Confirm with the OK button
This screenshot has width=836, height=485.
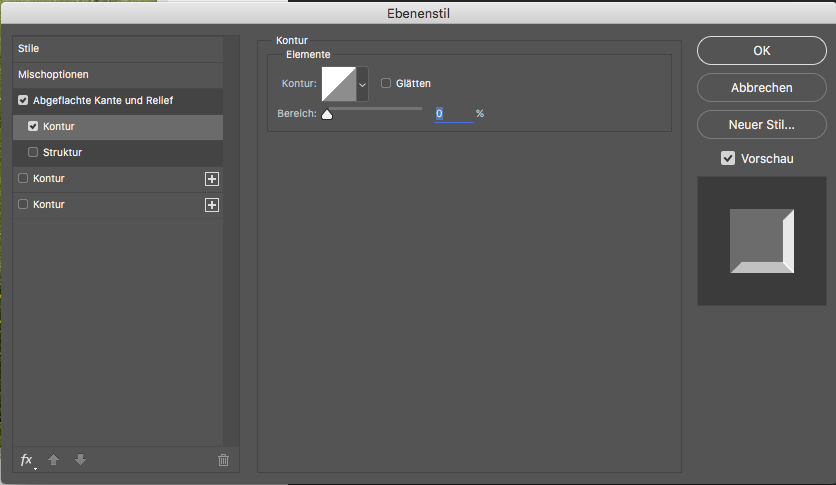[761, 51]
